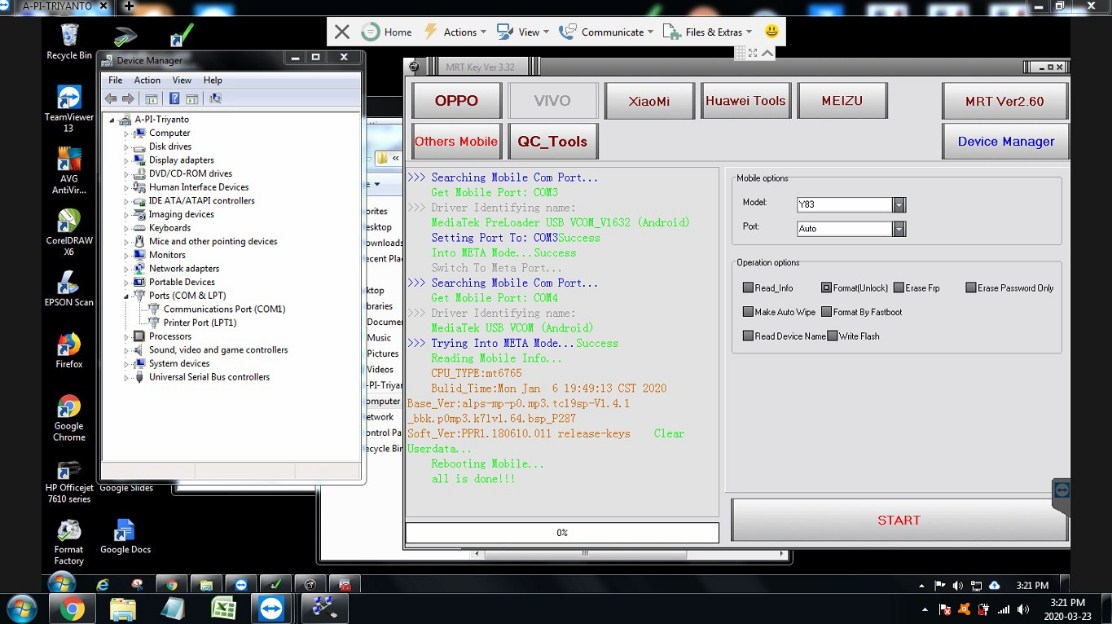Open Device Manager Help menu
1112x624 pixels.
coord(213,80)
